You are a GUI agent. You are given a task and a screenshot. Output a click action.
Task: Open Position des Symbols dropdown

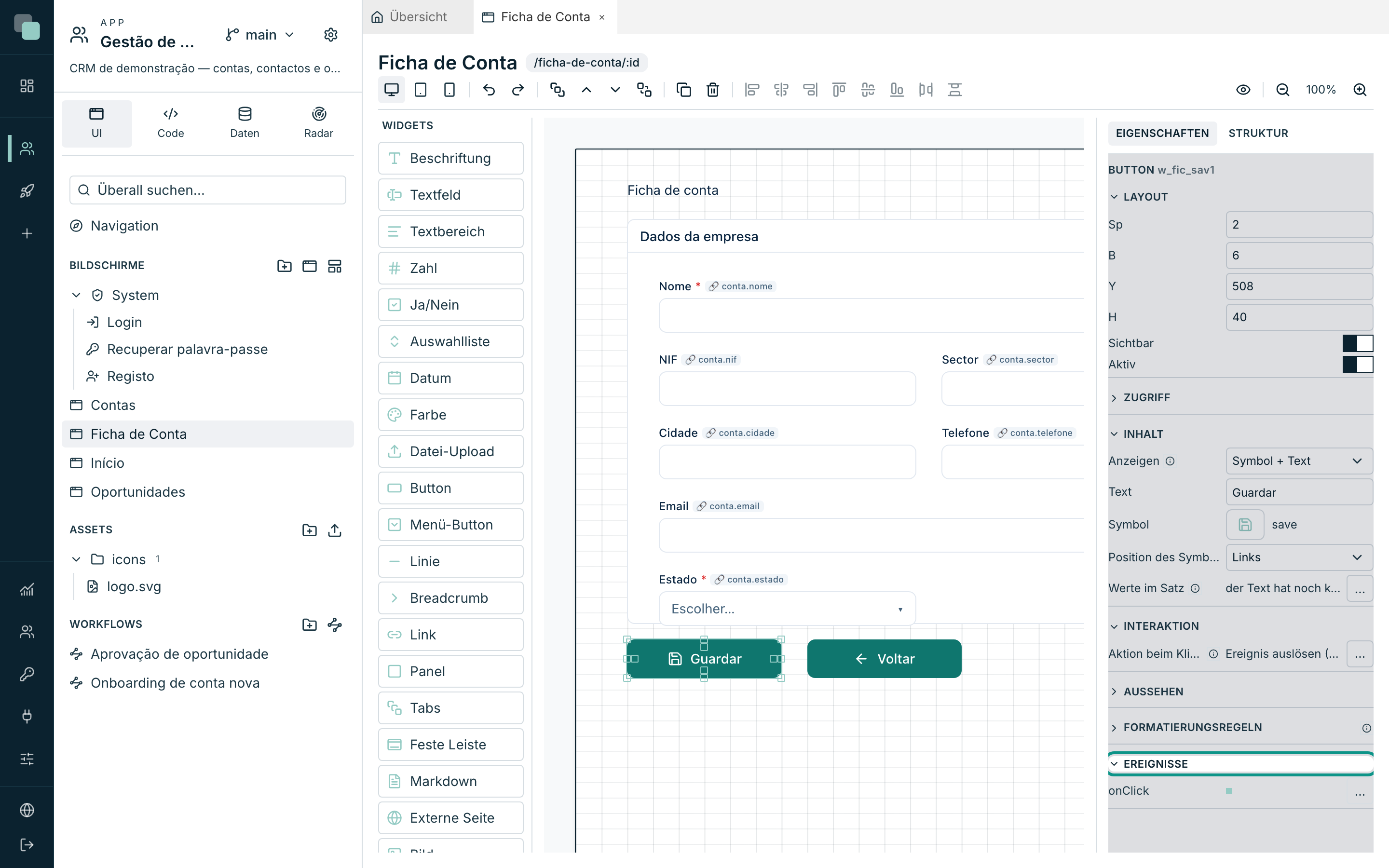[x=1299, y=557]
